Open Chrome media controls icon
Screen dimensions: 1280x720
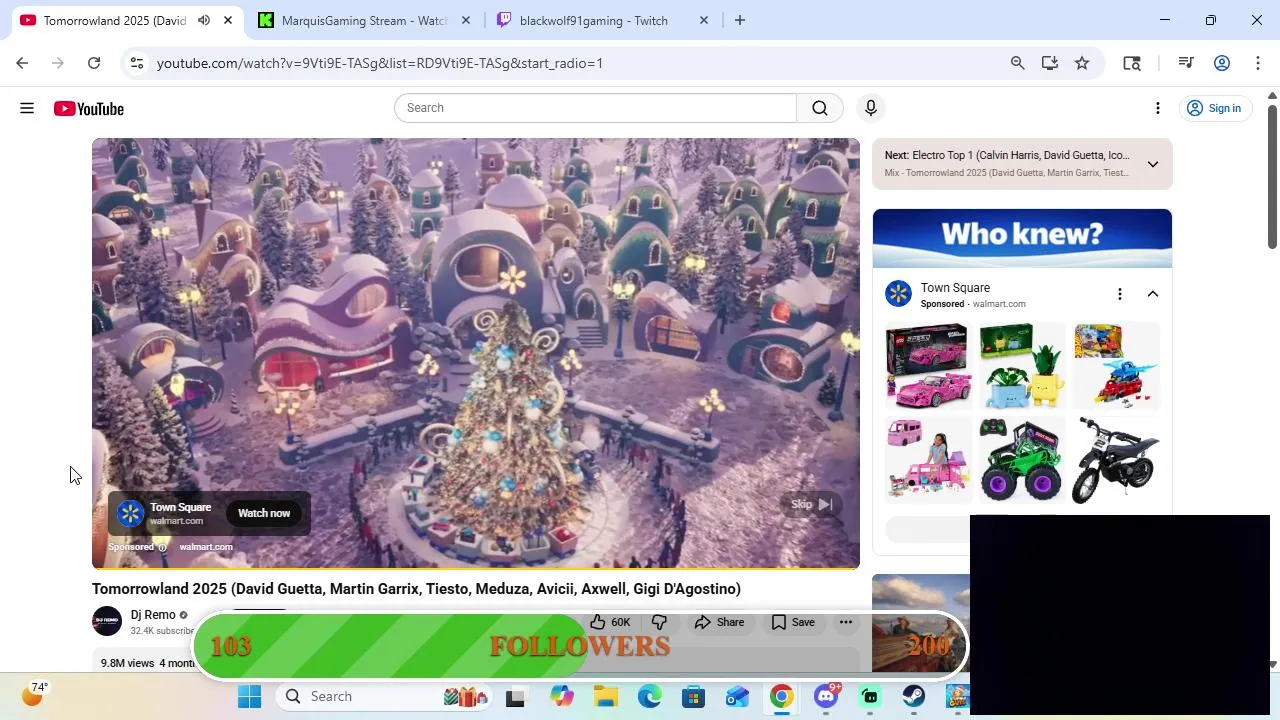[x=1186, y=63]
